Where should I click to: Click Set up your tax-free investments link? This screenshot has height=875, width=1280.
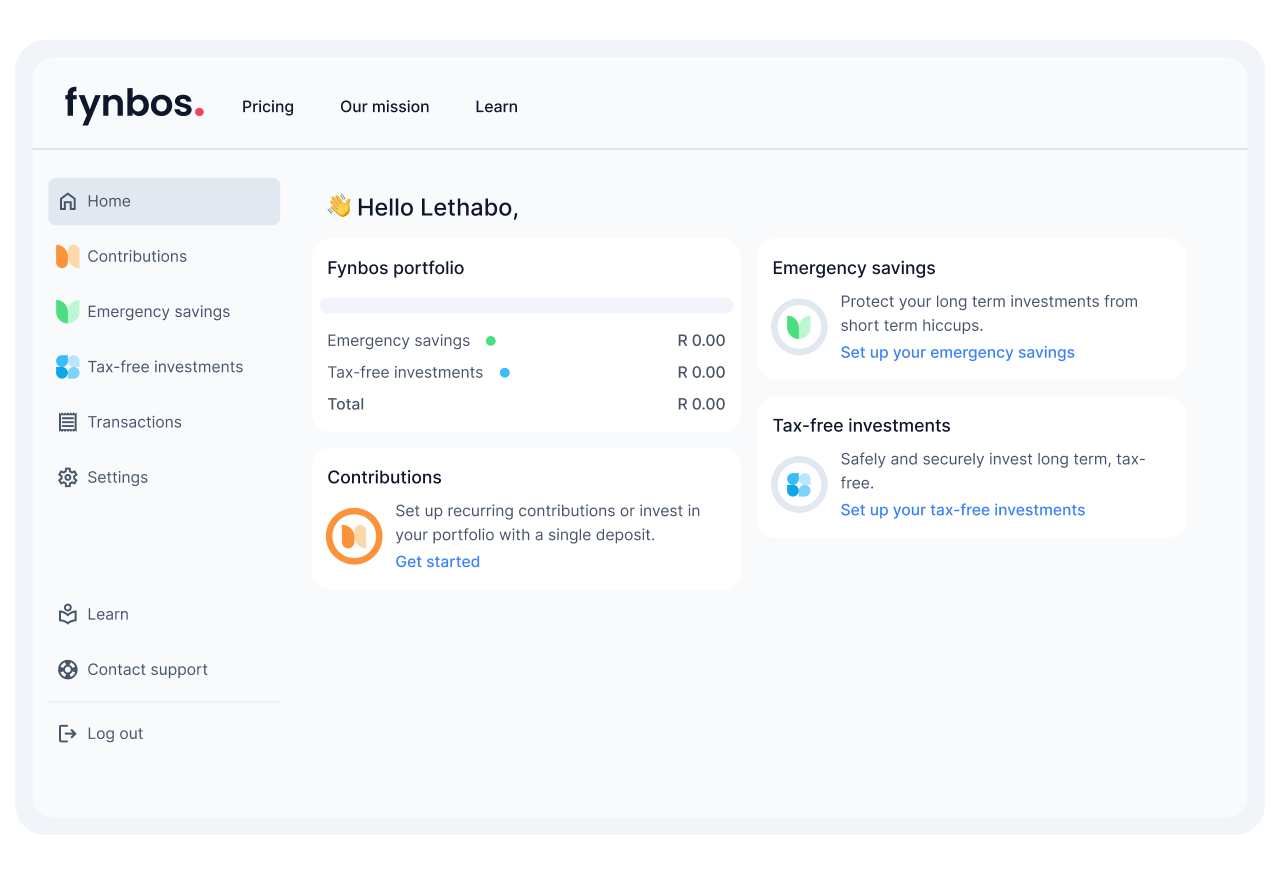963,510
